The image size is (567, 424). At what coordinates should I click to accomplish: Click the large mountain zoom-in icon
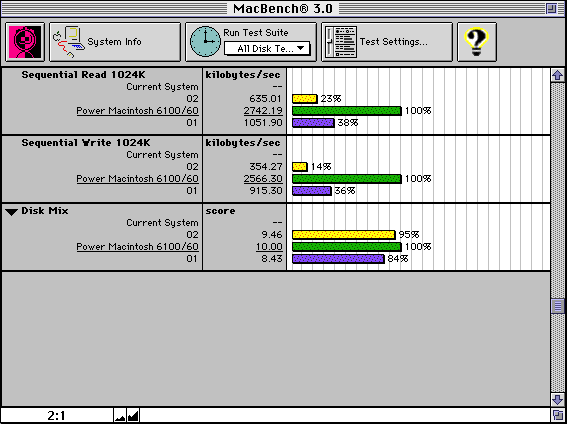[x=133, y=416]
